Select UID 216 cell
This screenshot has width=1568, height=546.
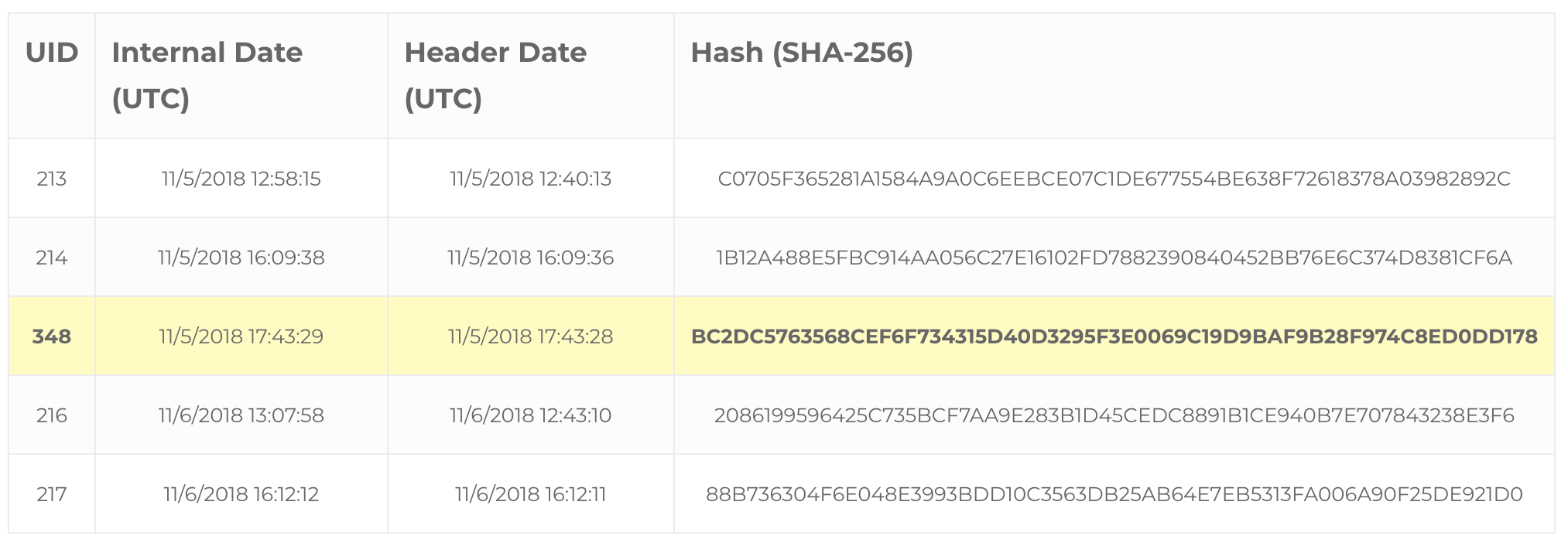click(x=52, y=415)
